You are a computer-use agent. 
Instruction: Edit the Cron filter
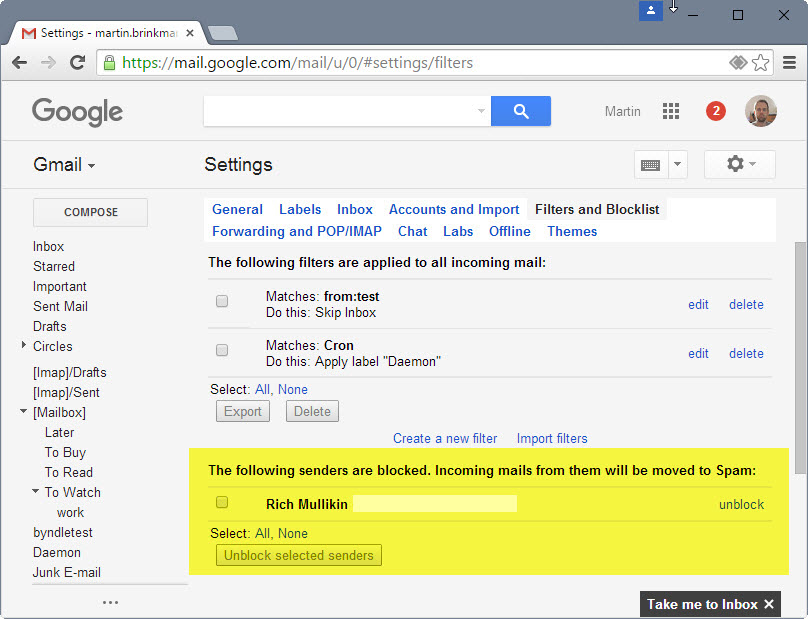(x=698, y=354)
